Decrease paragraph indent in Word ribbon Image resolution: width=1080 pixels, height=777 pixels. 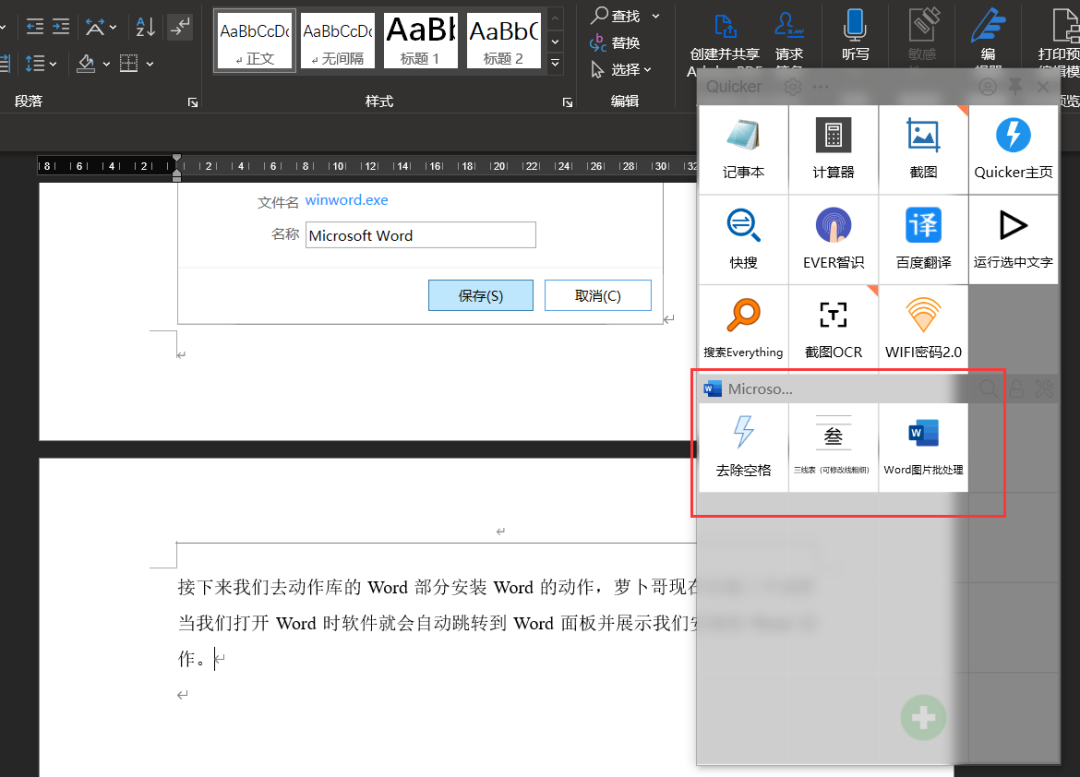click(34, 27)
